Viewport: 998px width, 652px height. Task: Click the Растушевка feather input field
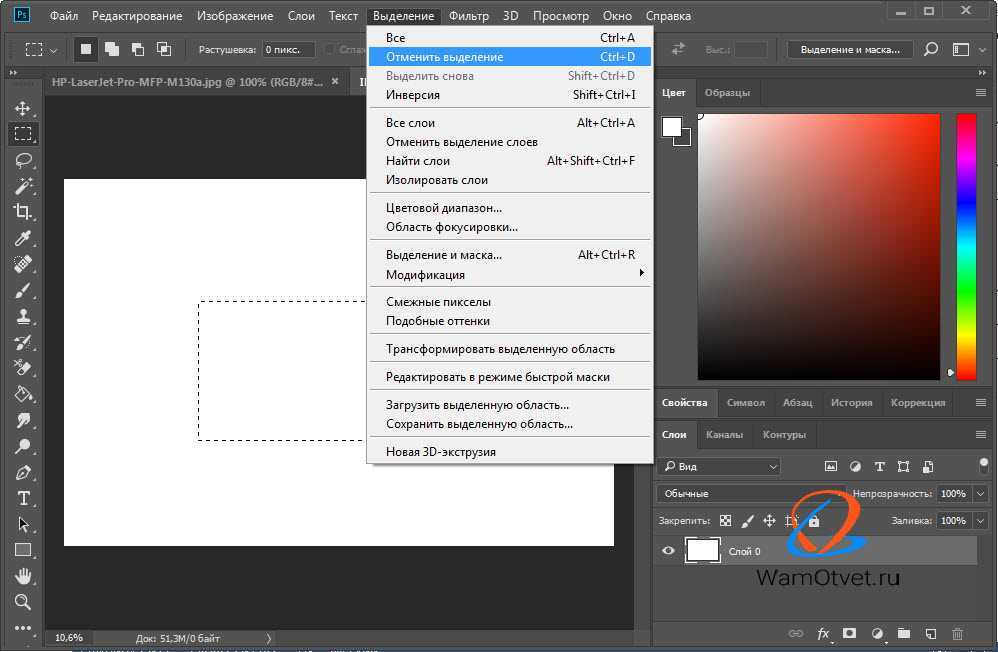point(288,49)
